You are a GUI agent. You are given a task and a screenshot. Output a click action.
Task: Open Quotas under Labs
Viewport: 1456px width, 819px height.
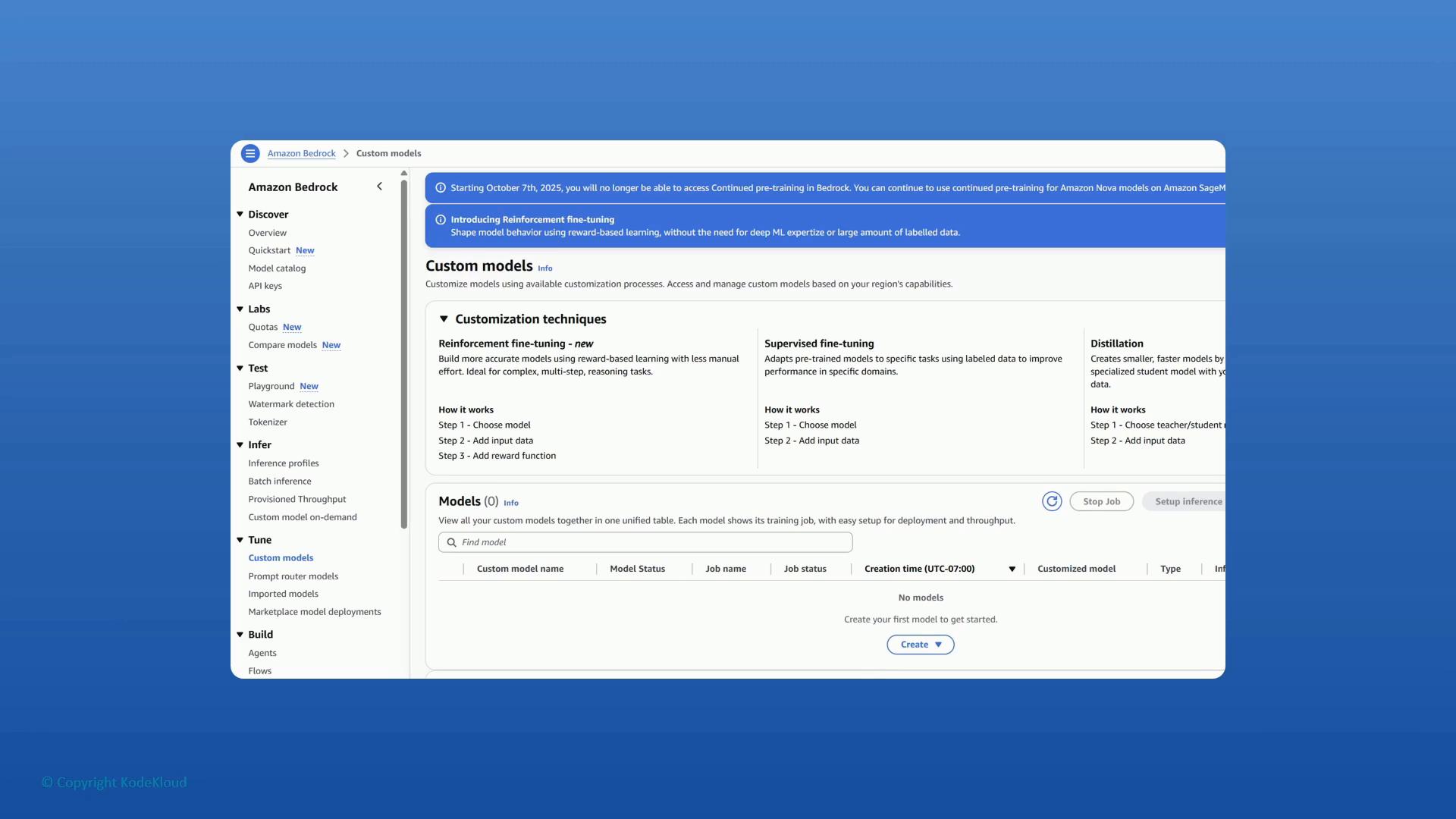coord(262,327)
